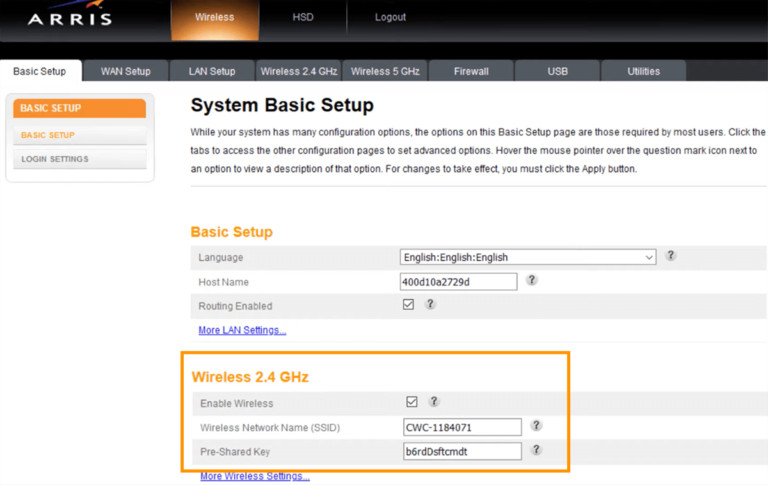The width and height of the screenshot is (768, 485).
Task: Click the question mark beside Host Name
Action: (x=532, y=281)
